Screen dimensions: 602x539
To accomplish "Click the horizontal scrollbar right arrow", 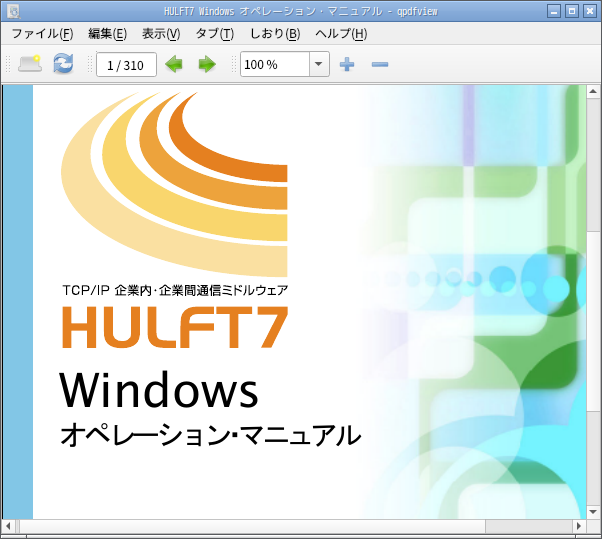I will click(x=579, y=526).
